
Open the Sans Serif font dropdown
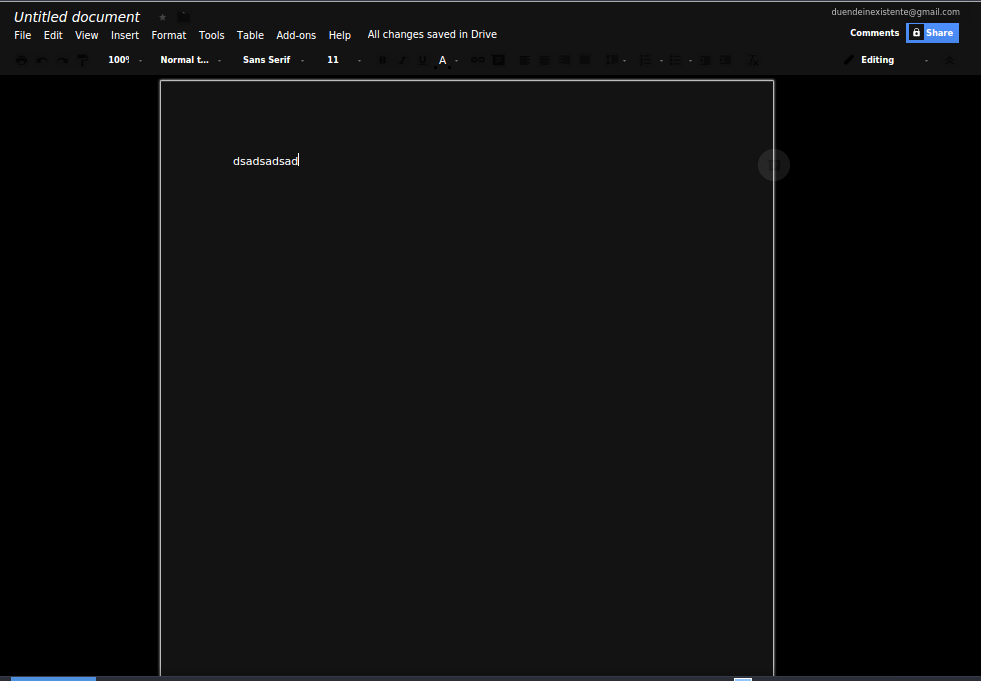click(x=267, y=59)
